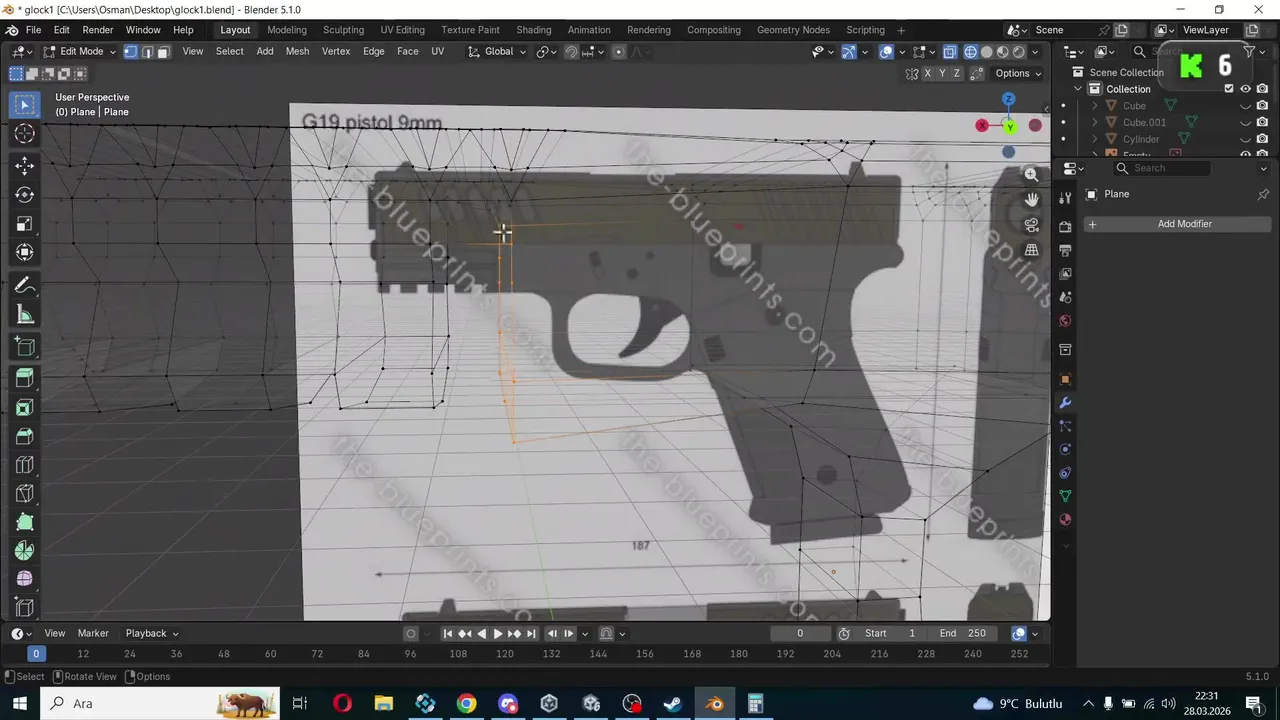This screenshot has width=1280, height=720.
Task: Click the viewport zoom magnifier icon
Action: point(1031,174)
